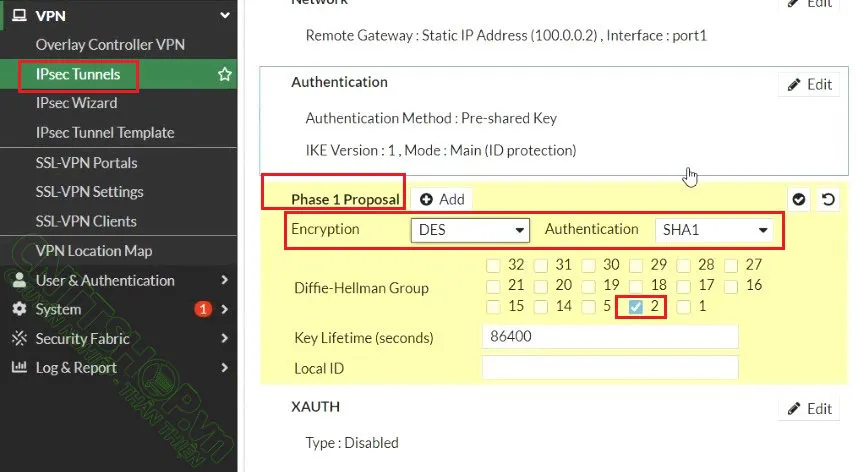Expand the System menu chevron
The width and height of the screenshot is (857, 472).
point(224,310)
